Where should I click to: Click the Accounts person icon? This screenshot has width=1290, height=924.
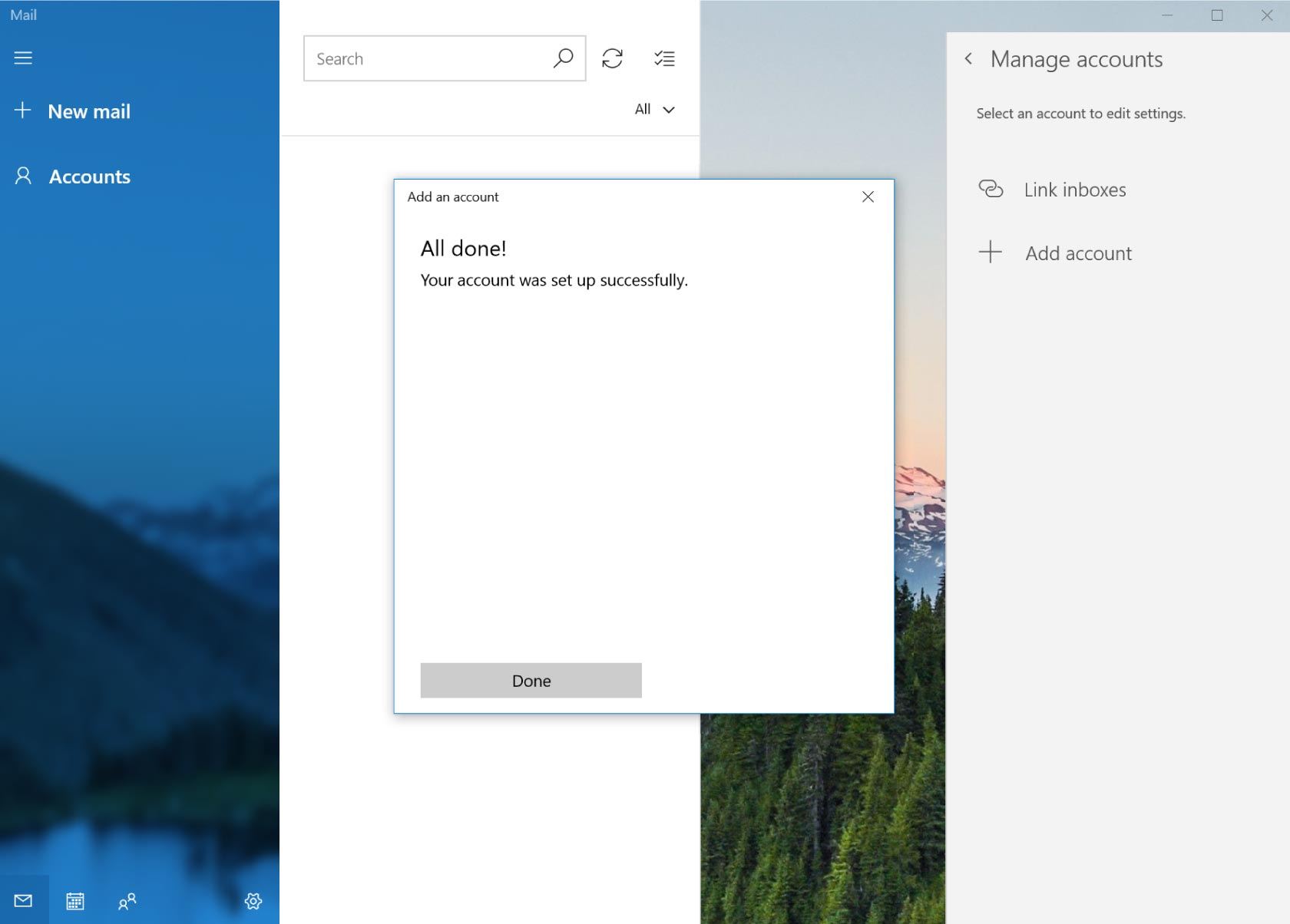pyautogui.click(x=24, y=176)
